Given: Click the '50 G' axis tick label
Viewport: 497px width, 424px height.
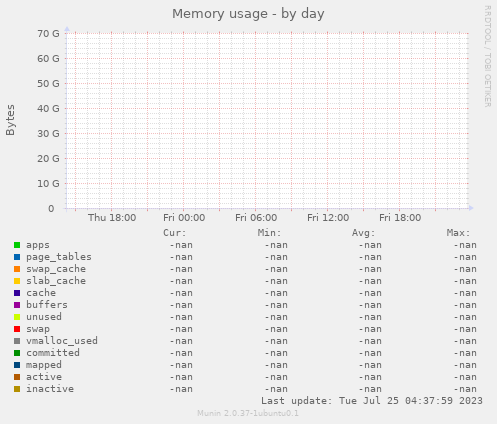Looking at the screenshot, I should (48, 83).
